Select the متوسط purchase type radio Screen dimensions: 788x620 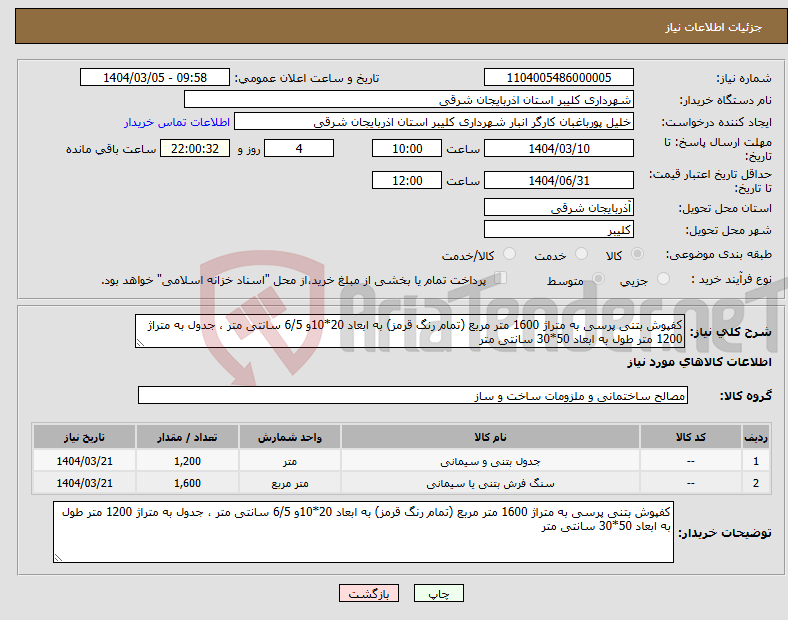click(598, 278)
